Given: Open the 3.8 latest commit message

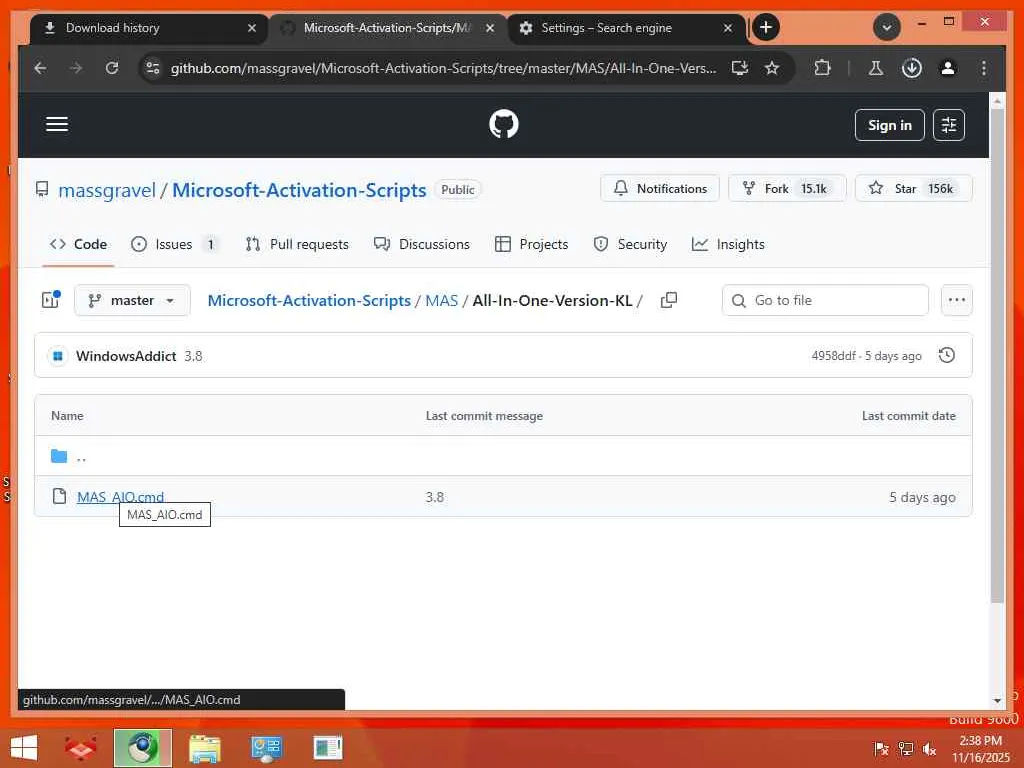Looking at the screenshot, I should pos(193,356).
